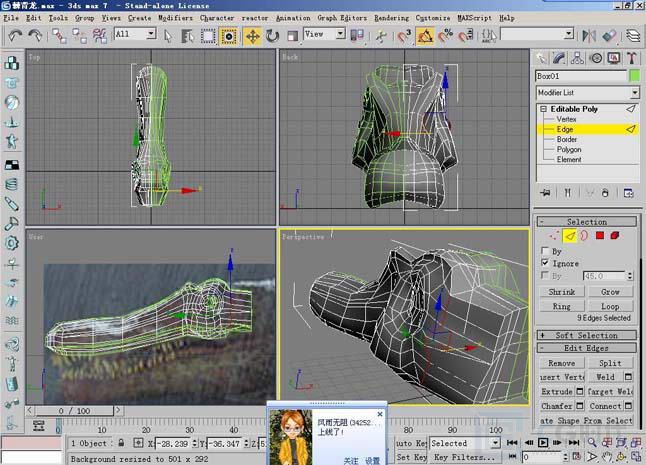Select Element sub-object cube icon
Image resolution: width=646 pixels, height=465 pixels.
pyautogui.click(x=615, y=236)
